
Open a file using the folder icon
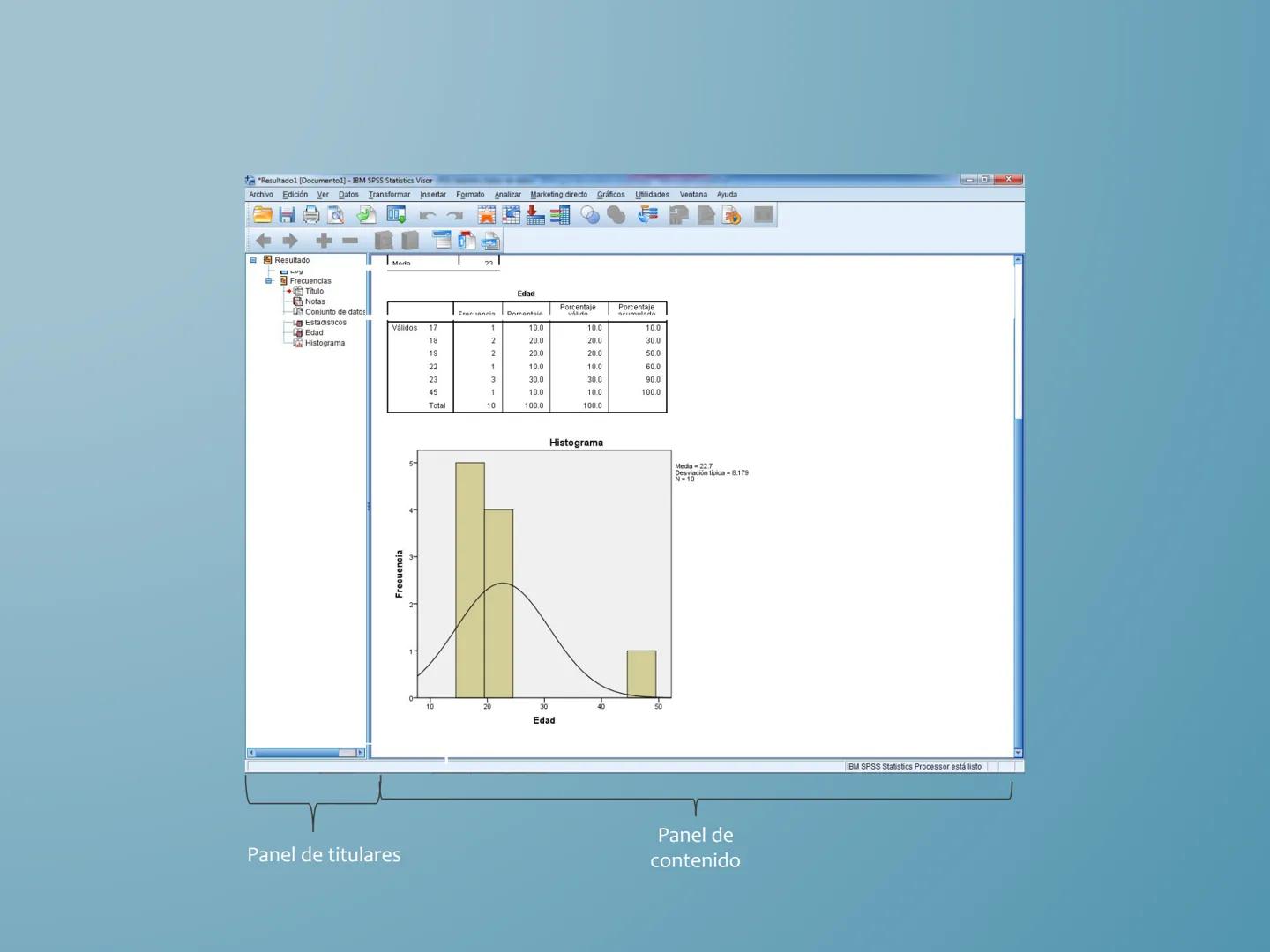(x=262, y=214)
